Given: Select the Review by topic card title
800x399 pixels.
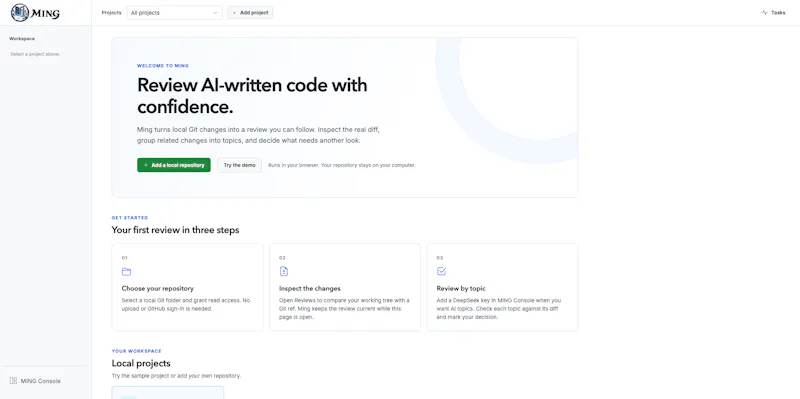Looking at the screenshot, I should point(461,288).
